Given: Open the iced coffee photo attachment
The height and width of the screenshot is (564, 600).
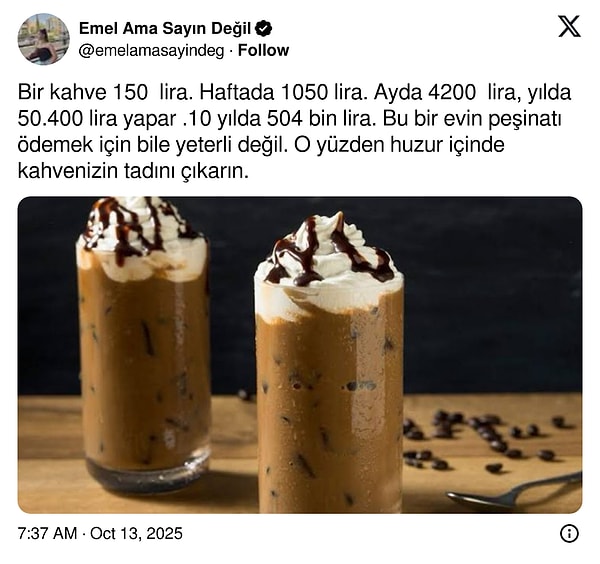Looking at the screenshot, I should click(x=300, y=355).
